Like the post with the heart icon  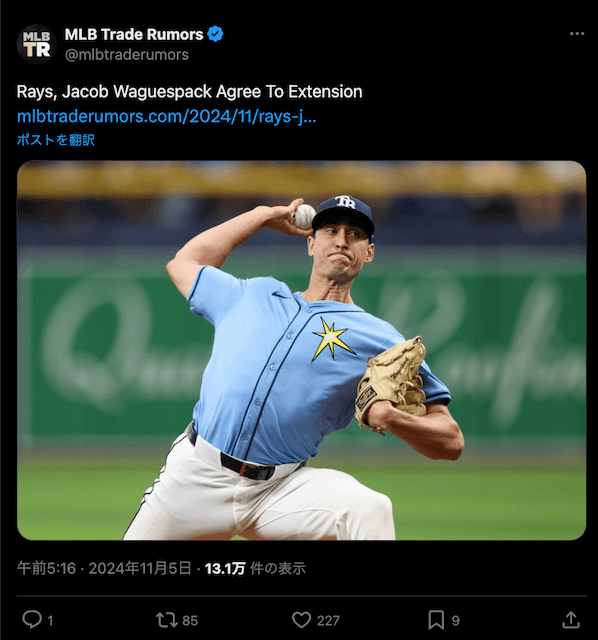pos(302,620)
